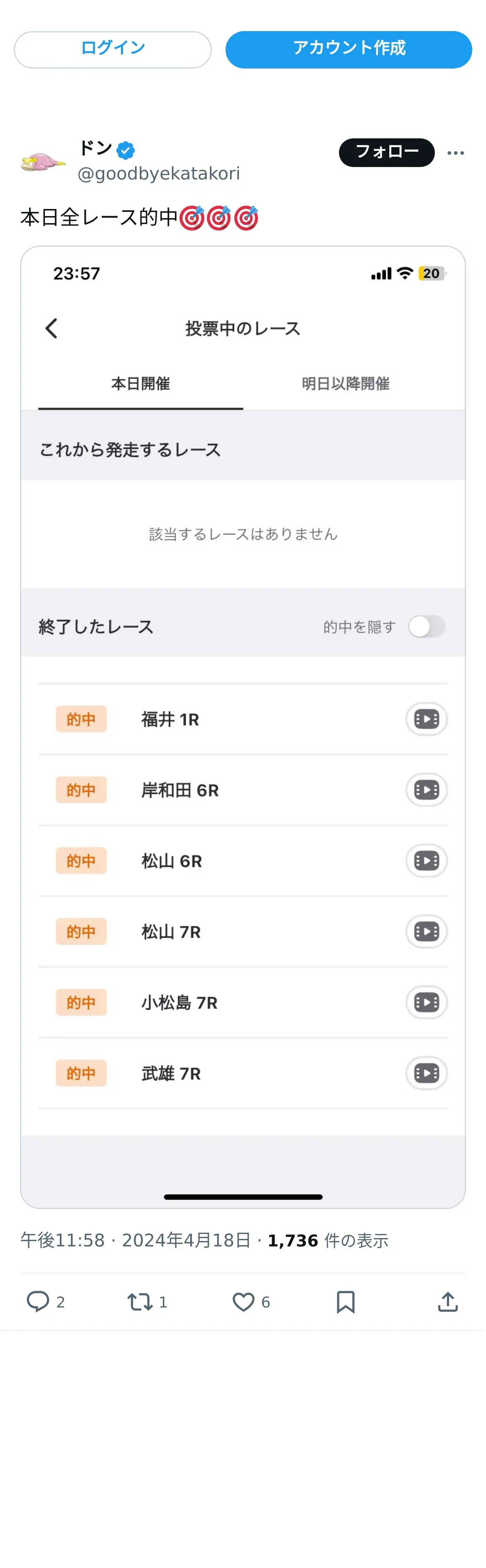
Task: Toggle the 的中を隠す switch
Action: pos(426,627)
